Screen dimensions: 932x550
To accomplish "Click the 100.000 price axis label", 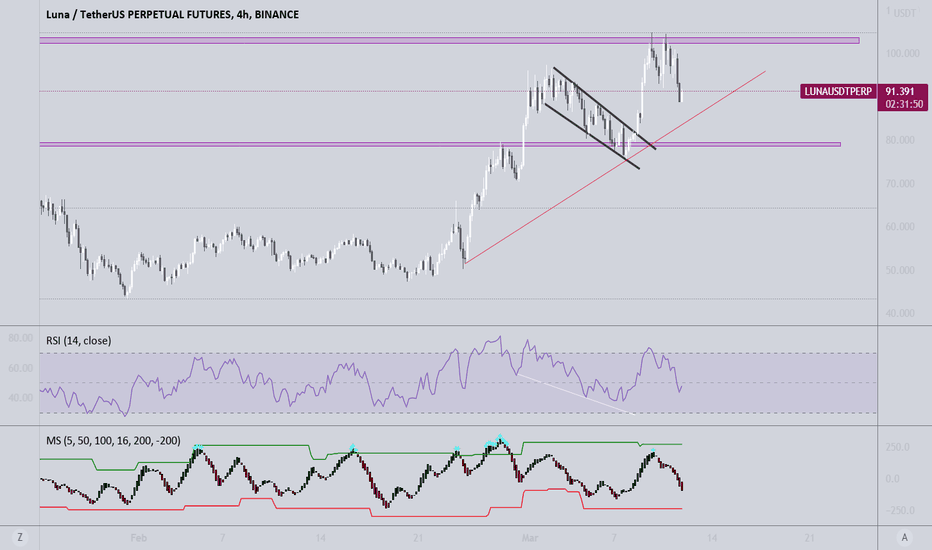I will [x=902, y=54].
